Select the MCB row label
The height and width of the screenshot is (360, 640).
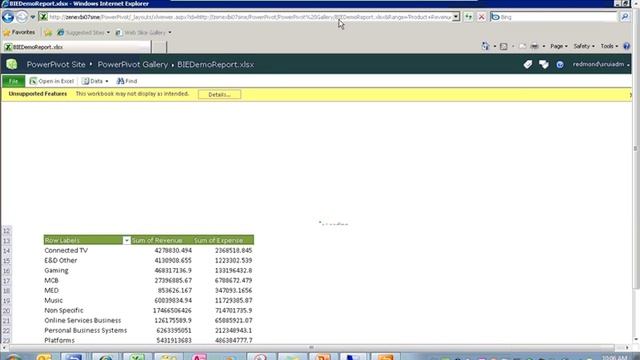51,280
